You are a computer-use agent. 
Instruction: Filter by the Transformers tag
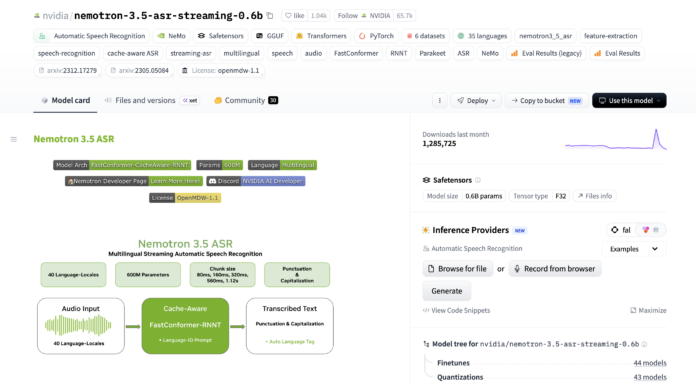(321, 36)
